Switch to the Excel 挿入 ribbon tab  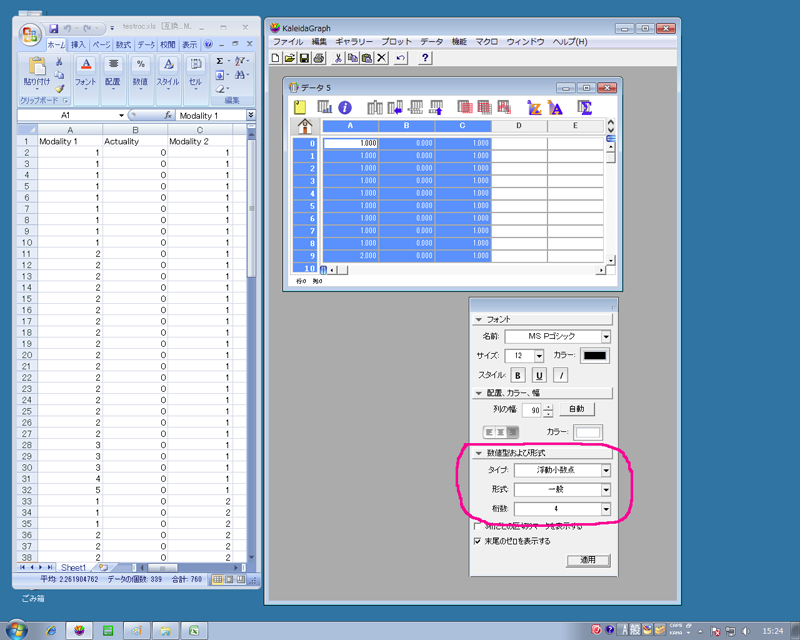point(78,45)
